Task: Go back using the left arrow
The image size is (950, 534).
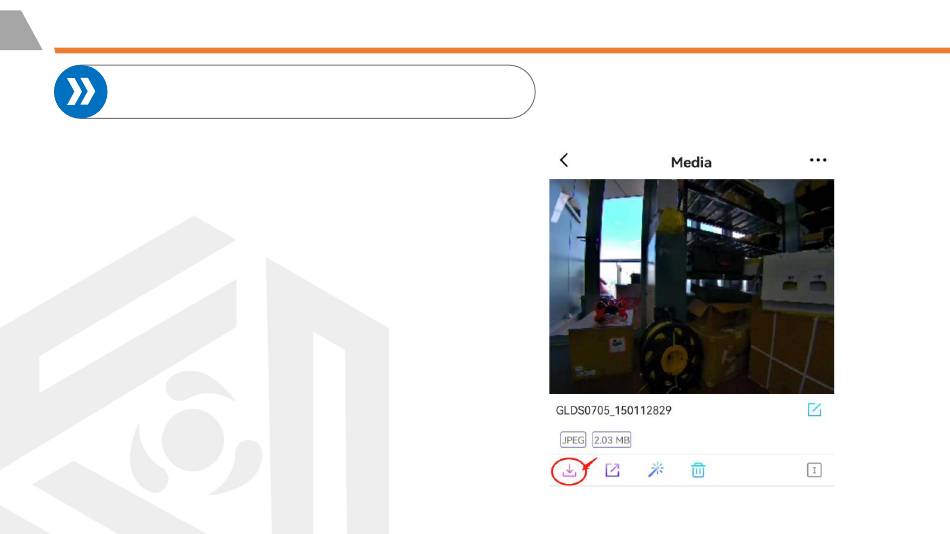Action: pyautogui.click(x=564, y=160)
